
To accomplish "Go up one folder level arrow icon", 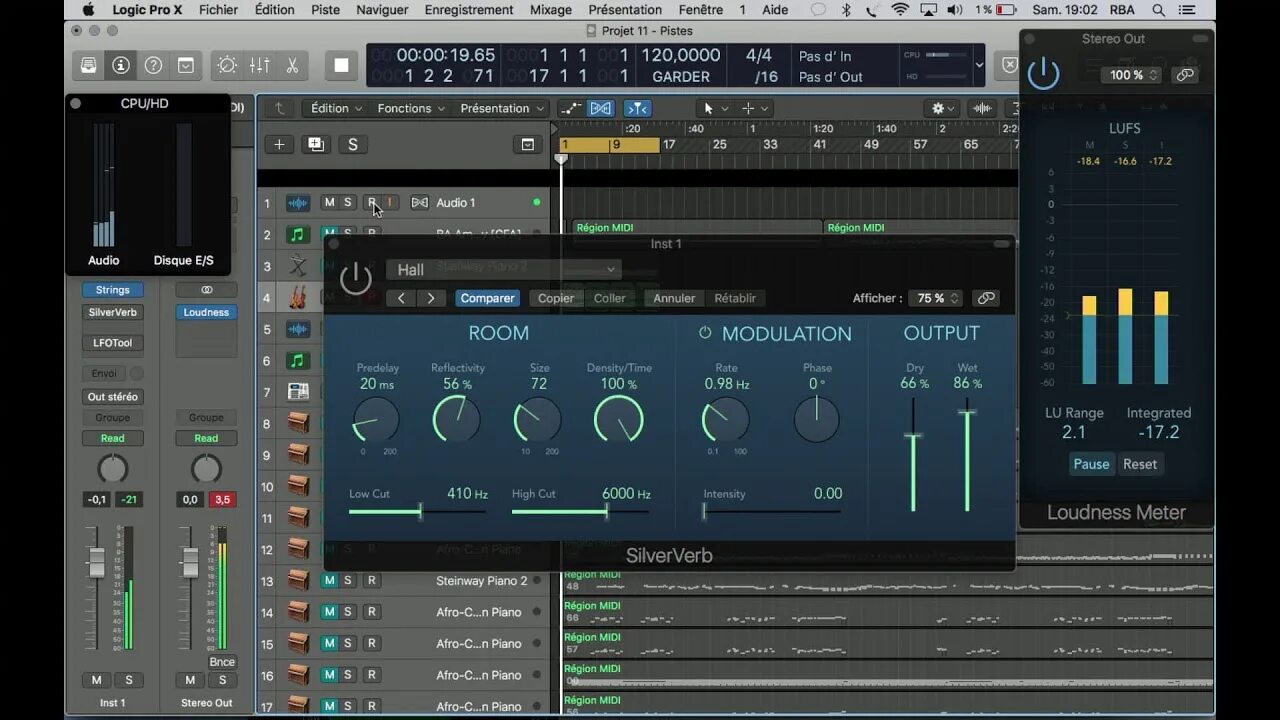I will tap(279, 108).
